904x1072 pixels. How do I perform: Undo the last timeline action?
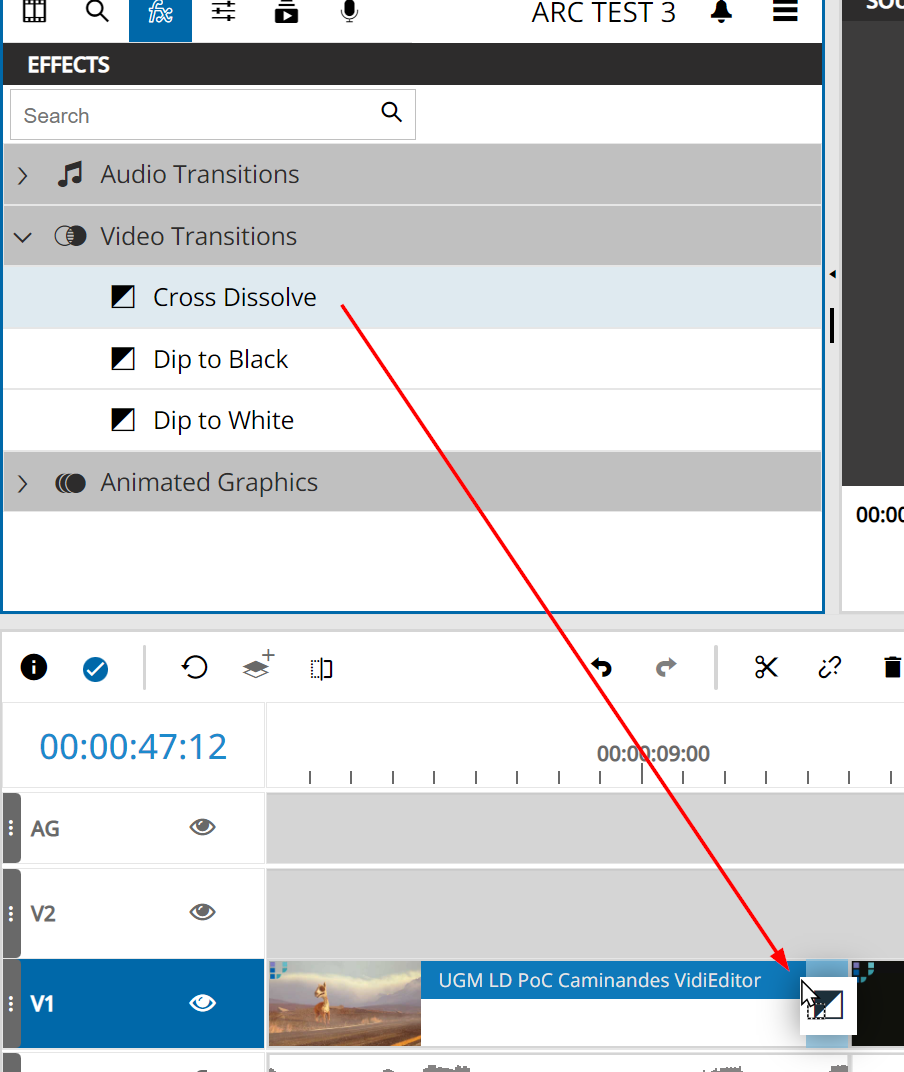click(x=601, y=667)
